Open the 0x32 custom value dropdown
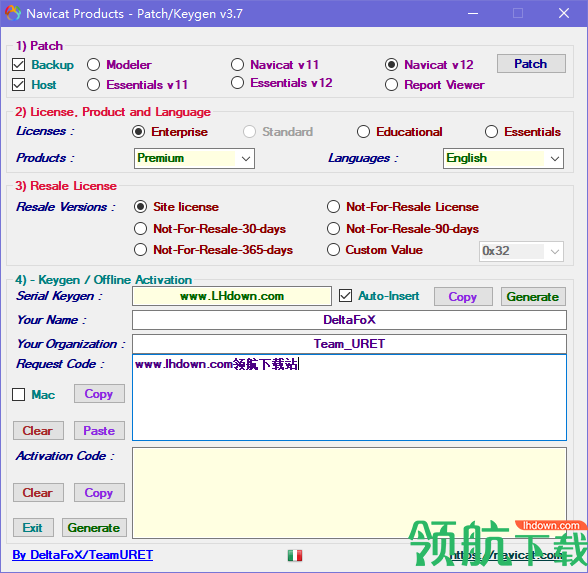This screenshot has width=588, height=573. [521, 251]
